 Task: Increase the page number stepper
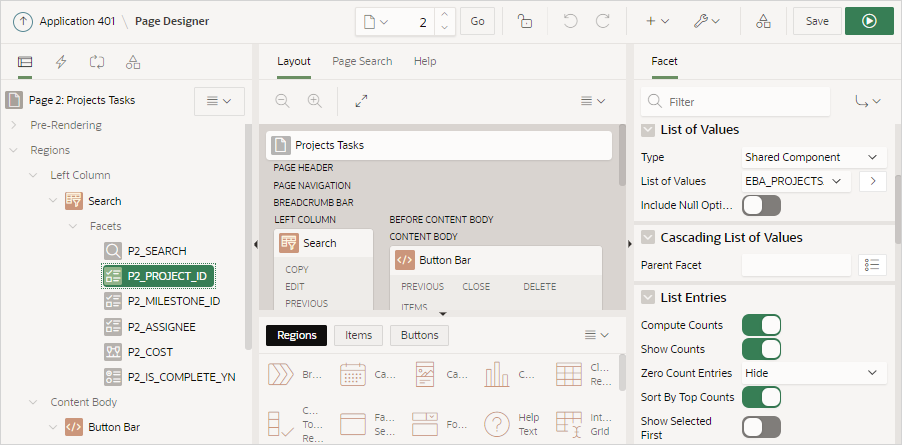coord(444,16)
